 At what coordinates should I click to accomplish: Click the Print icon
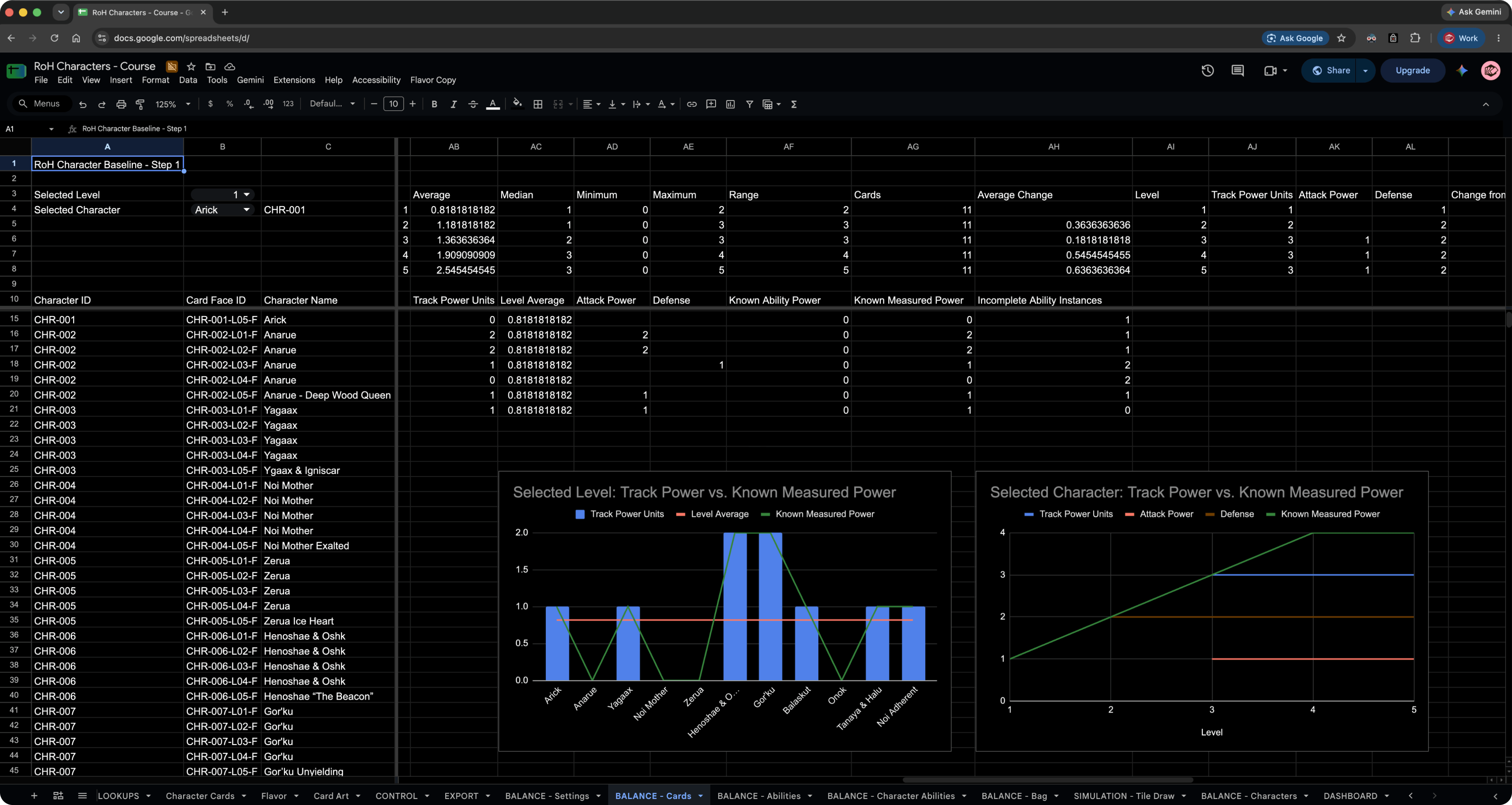tap(121, 104)
